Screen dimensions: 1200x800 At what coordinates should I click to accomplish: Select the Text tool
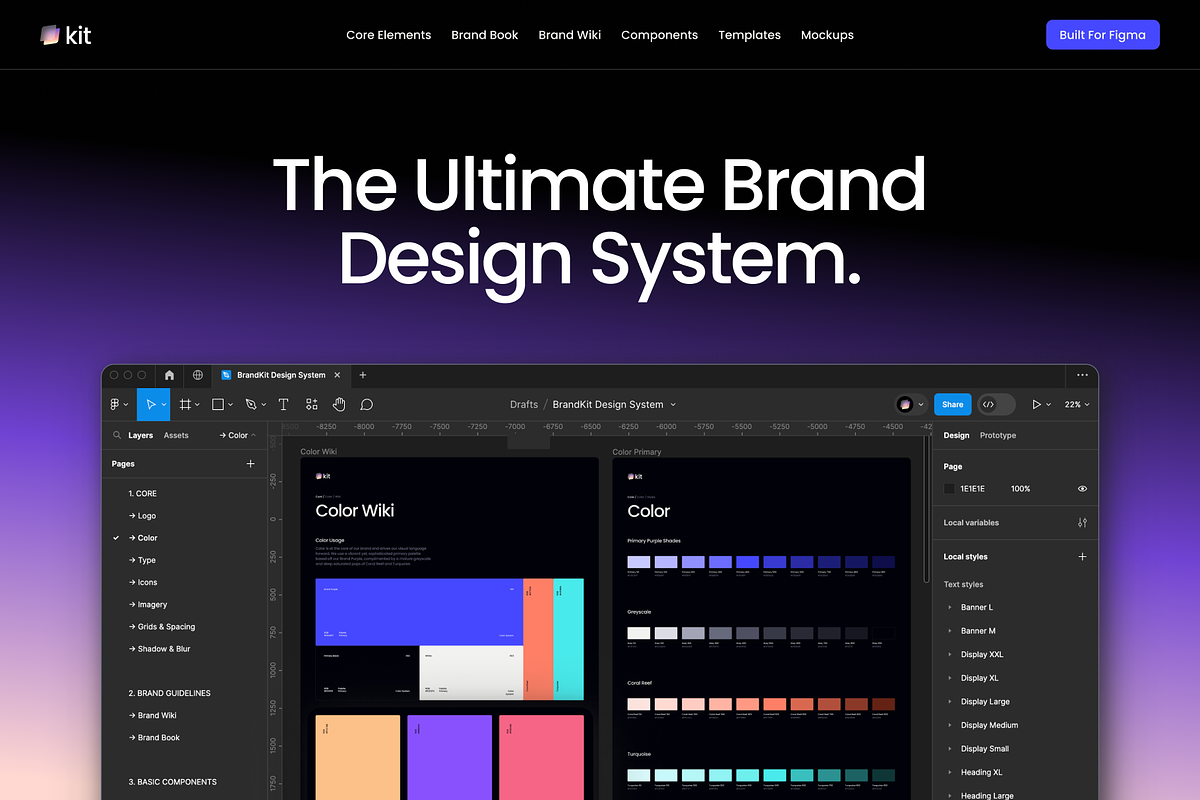pyautogui.click(x=283, y=404)
